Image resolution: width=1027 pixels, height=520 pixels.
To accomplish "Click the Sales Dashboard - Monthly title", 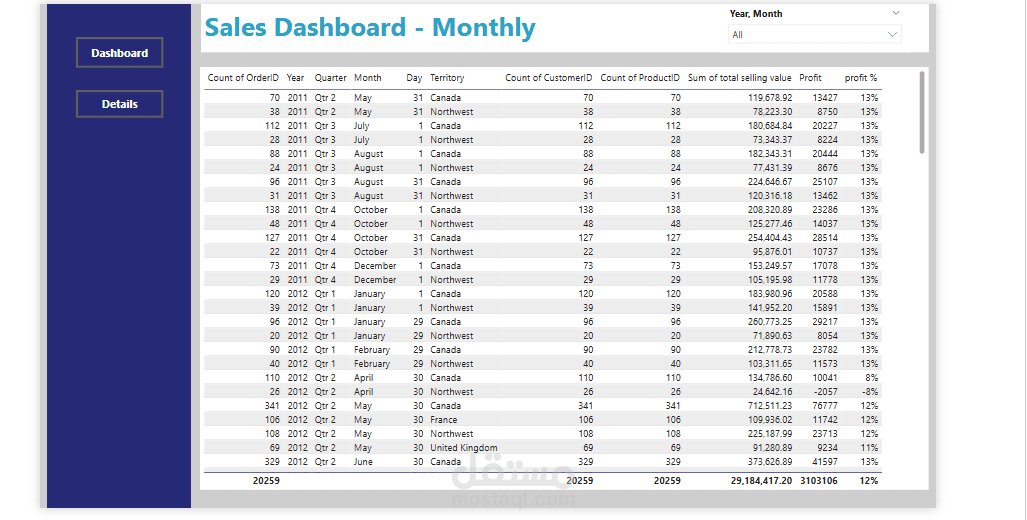I will click(370, 28).
